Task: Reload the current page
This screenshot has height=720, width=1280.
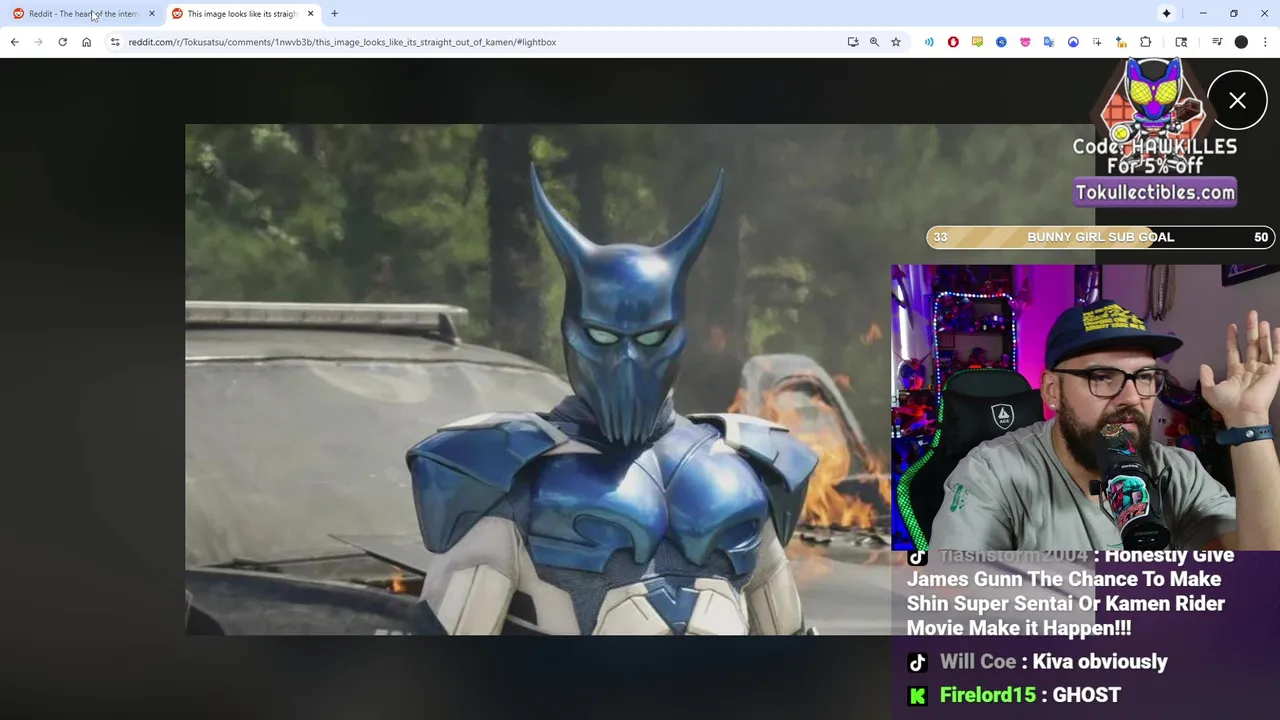Action: (62, 42)
